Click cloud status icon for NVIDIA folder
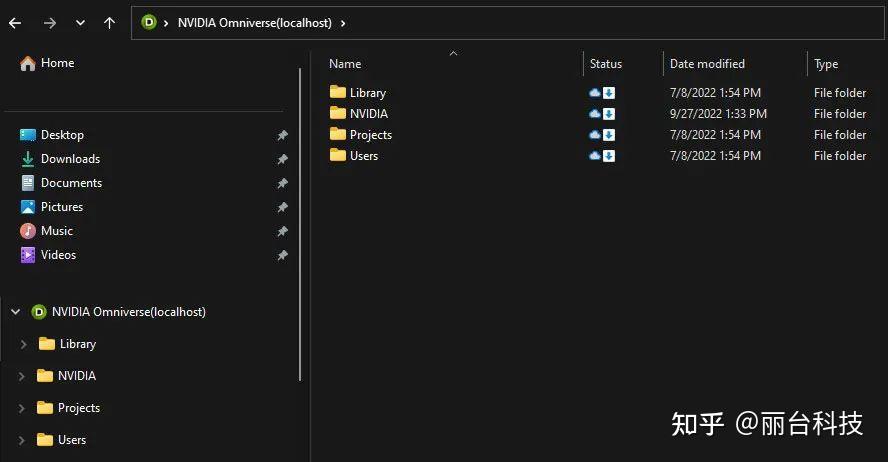 [596, 114]
